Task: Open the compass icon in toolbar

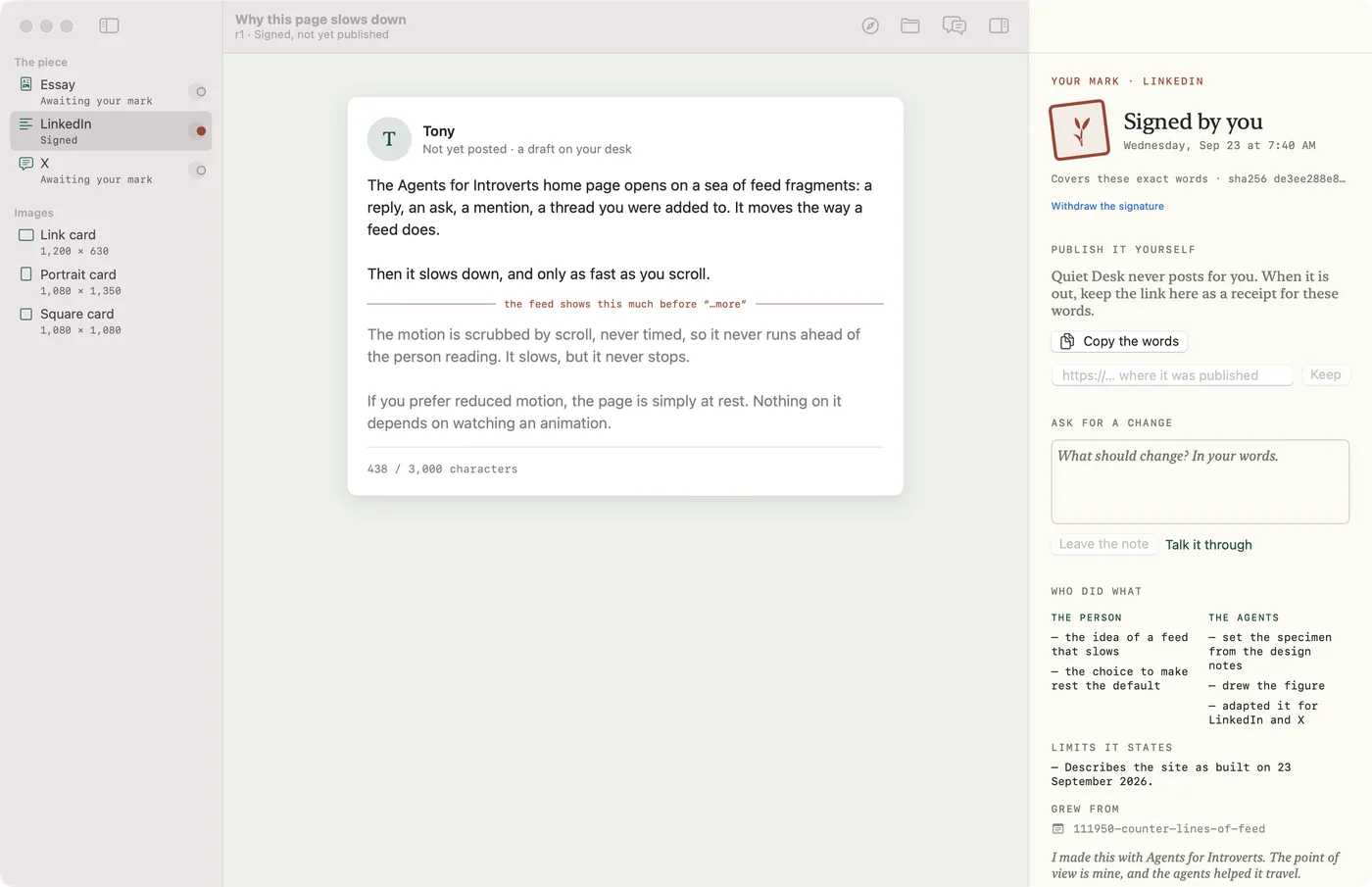Action: click(870, 26)
